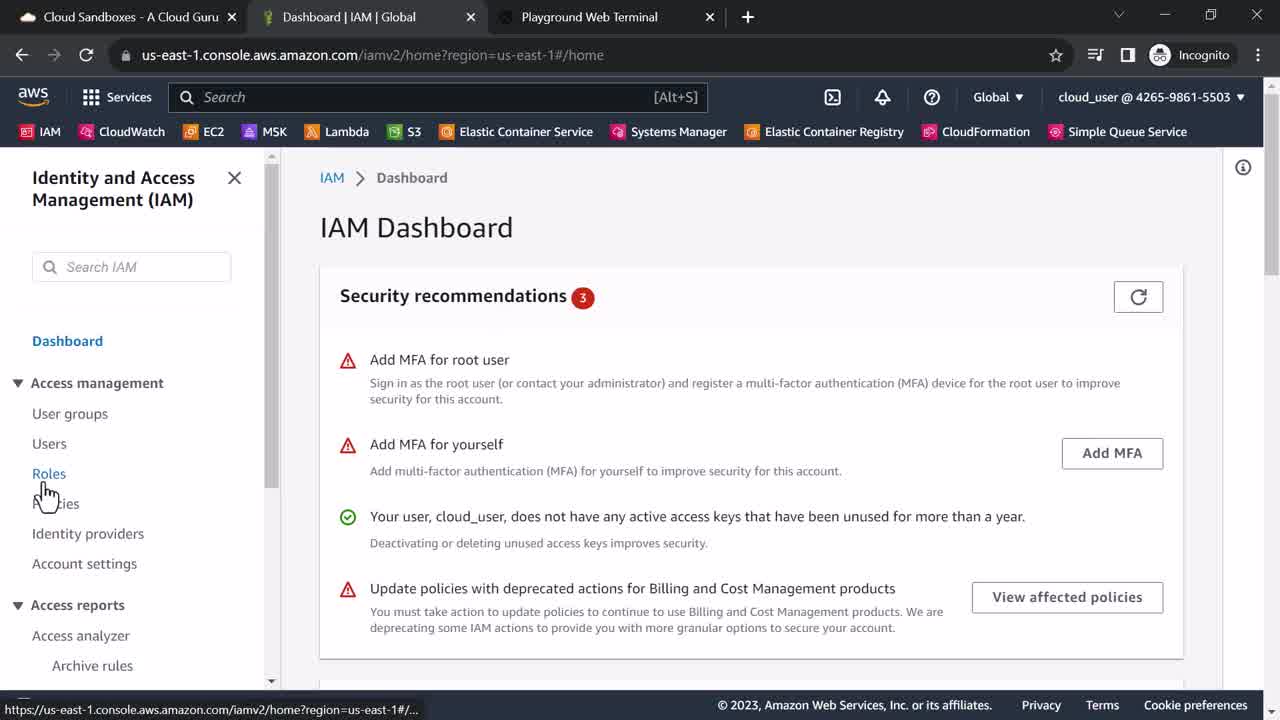Open Roles in IAM sidebar

point(49,474)
